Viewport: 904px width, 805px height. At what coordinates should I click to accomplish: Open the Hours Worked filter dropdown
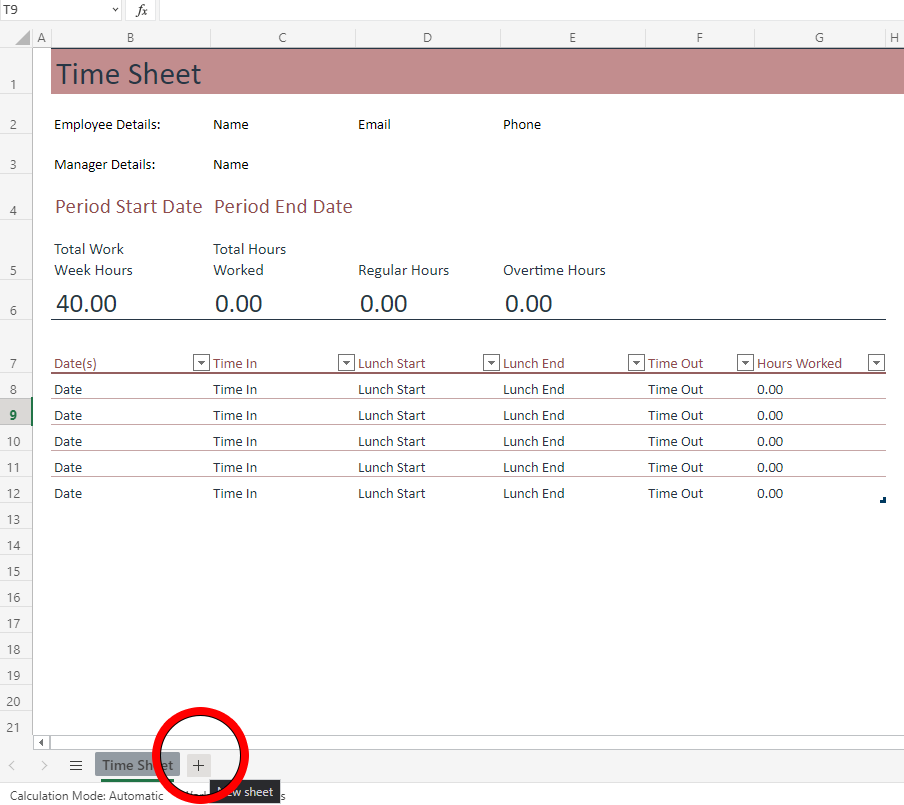[876, 363]
